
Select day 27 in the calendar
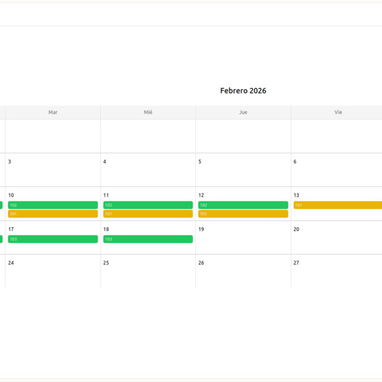pos(337,271)
